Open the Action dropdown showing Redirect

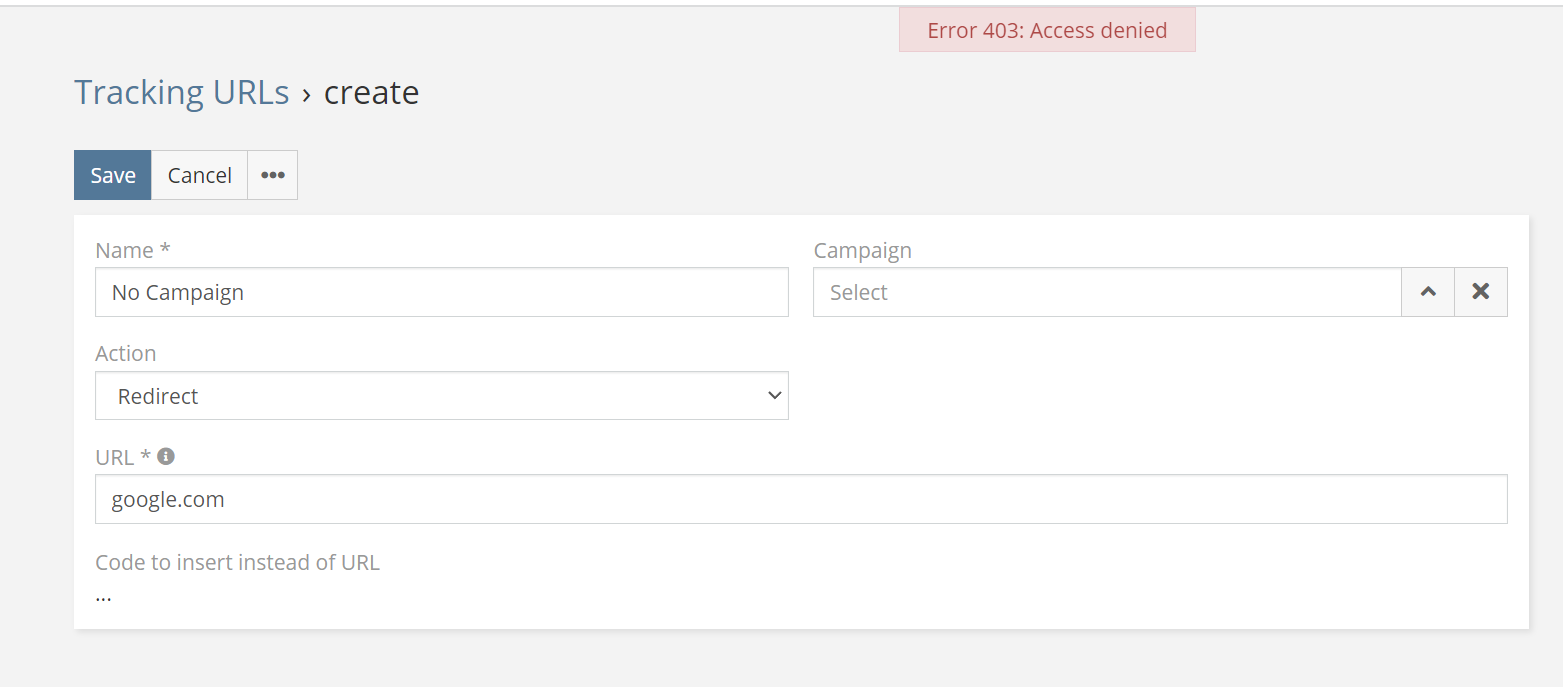pos(441,395)
